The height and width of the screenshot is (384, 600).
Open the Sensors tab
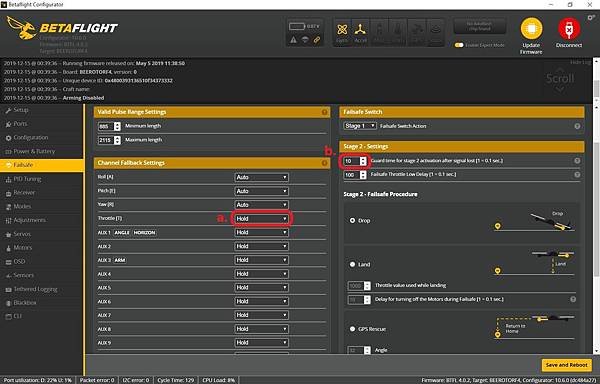(42, 275)
